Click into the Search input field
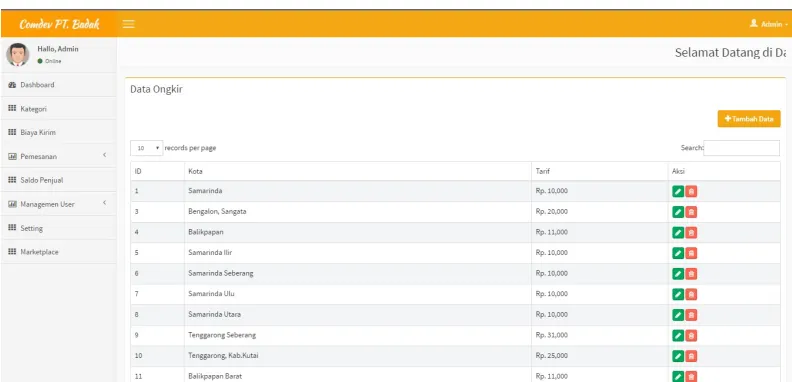The width and height of the screenshot is (792, 382). click(x=741, y=148)
